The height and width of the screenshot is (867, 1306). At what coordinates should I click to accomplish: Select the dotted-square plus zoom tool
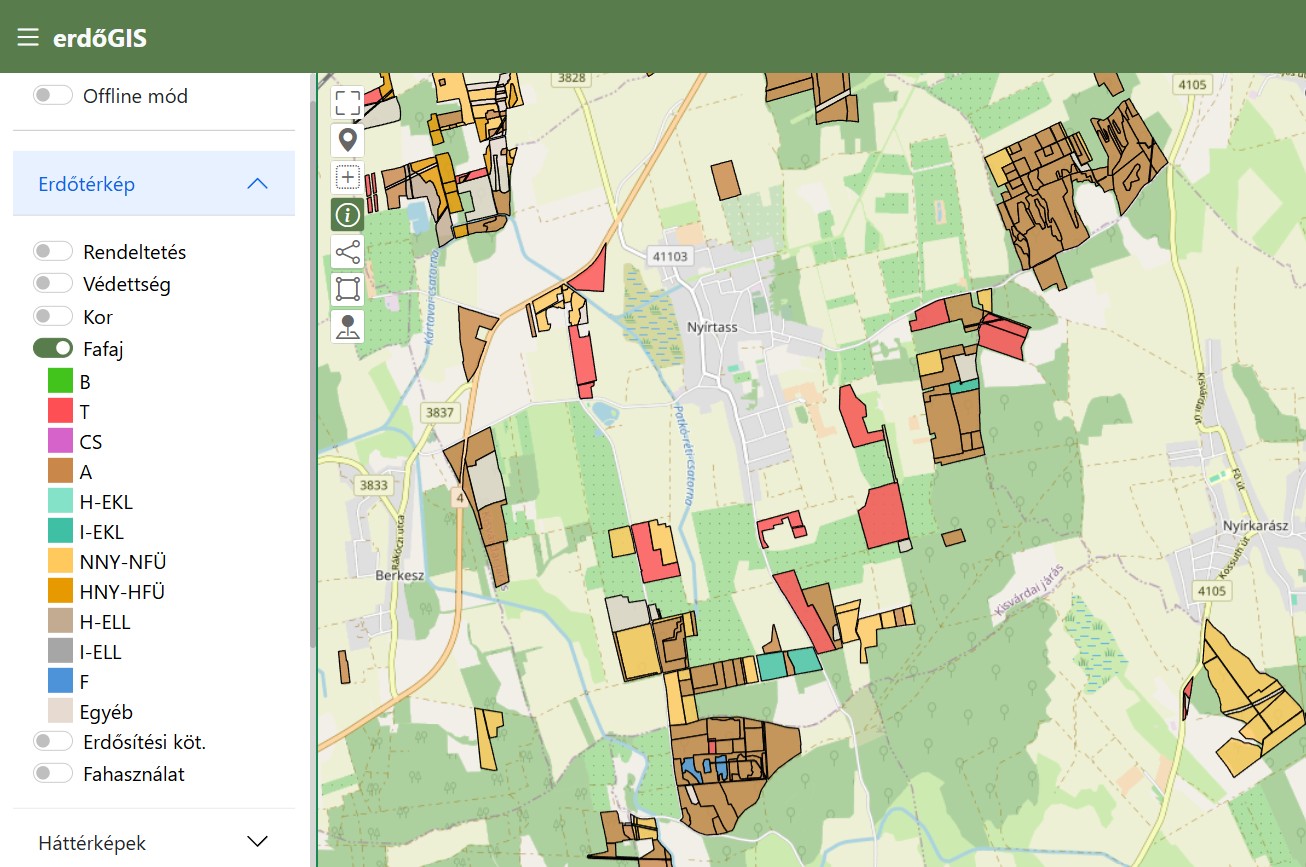point(347,177)
